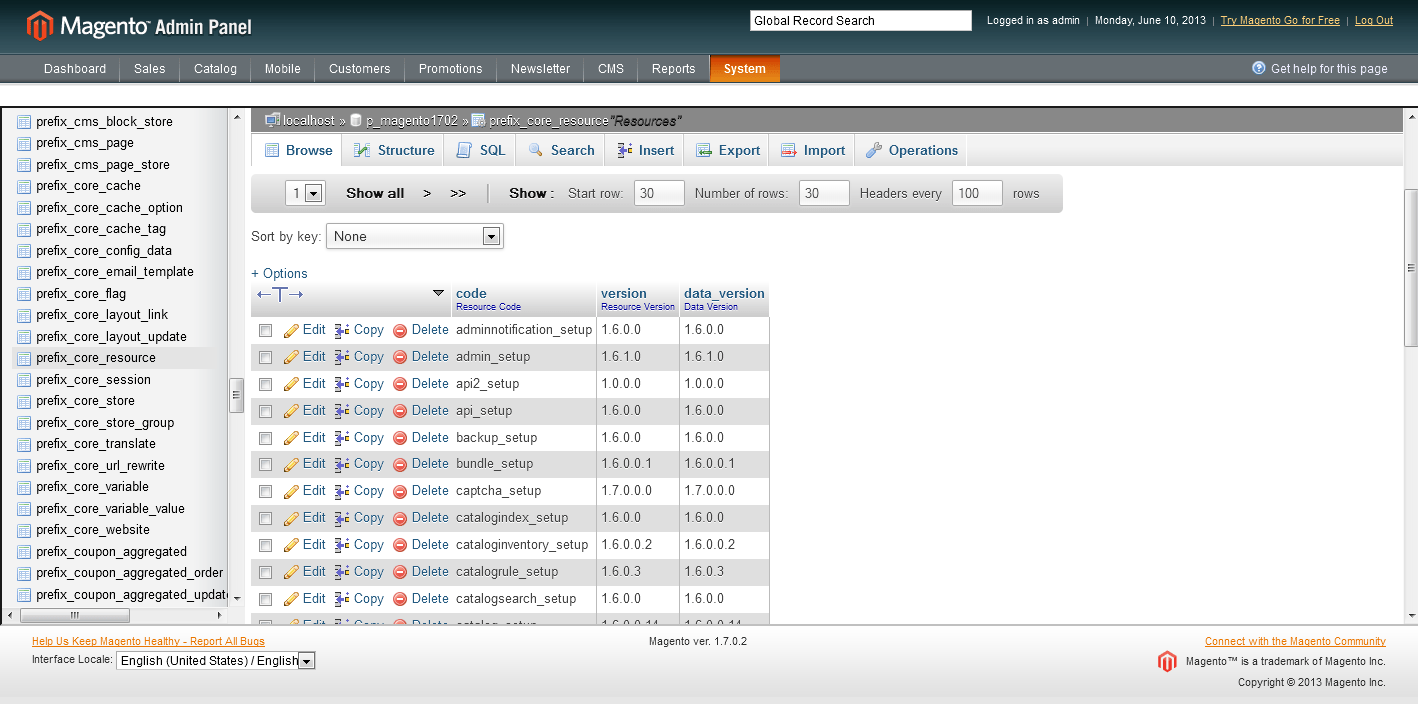Open the Sort by key dropdown
Viewport: 1418px width, 704px height.
click(414, 236)
